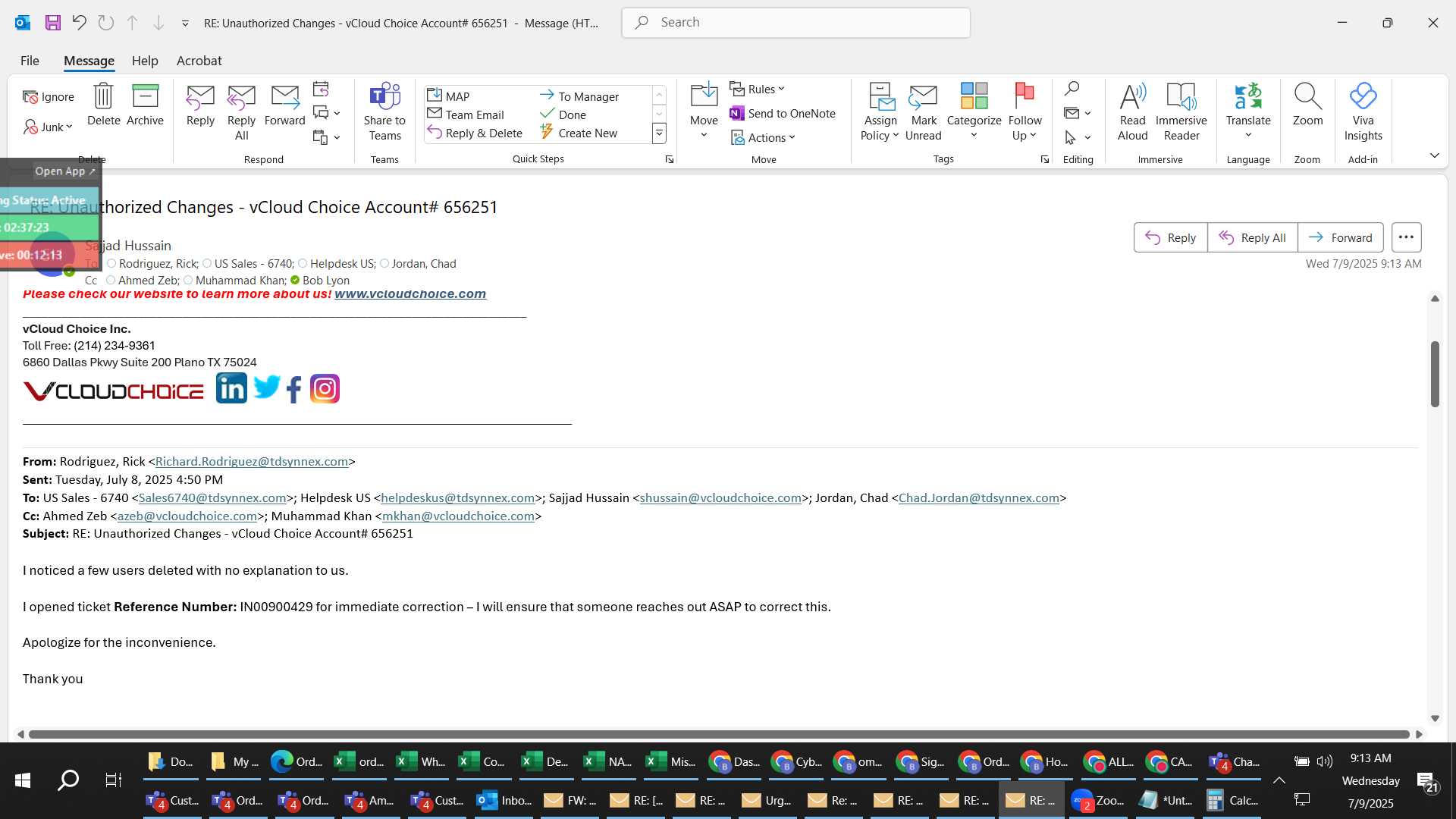Open the Twitter bird icon in signature
This screenshot has width=1456, height=819.
(x=267, y=387)
